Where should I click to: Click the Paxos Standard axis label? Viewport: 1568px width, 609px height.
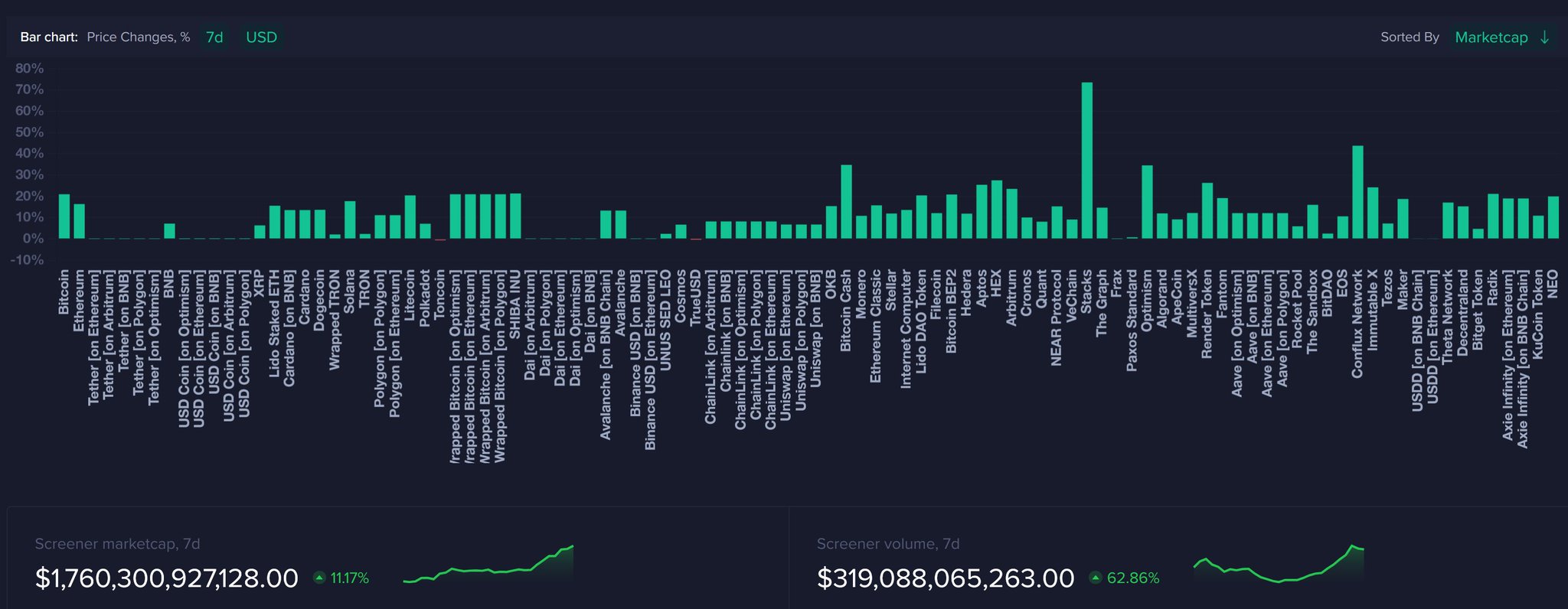(x=1132, y=321)
